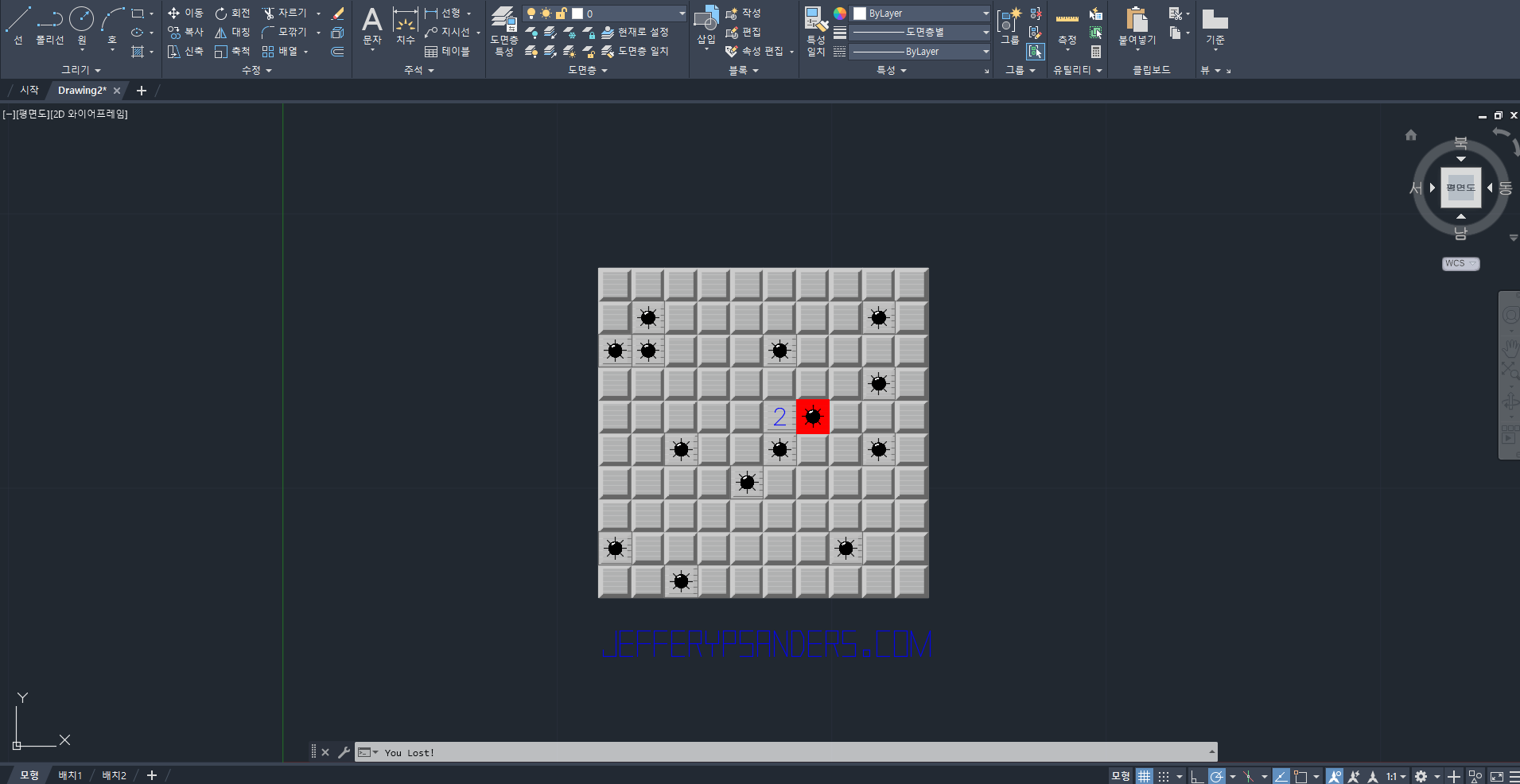Toggle ortho mode in status bar
The image size is (1520, 784).
pos(1197,776)
